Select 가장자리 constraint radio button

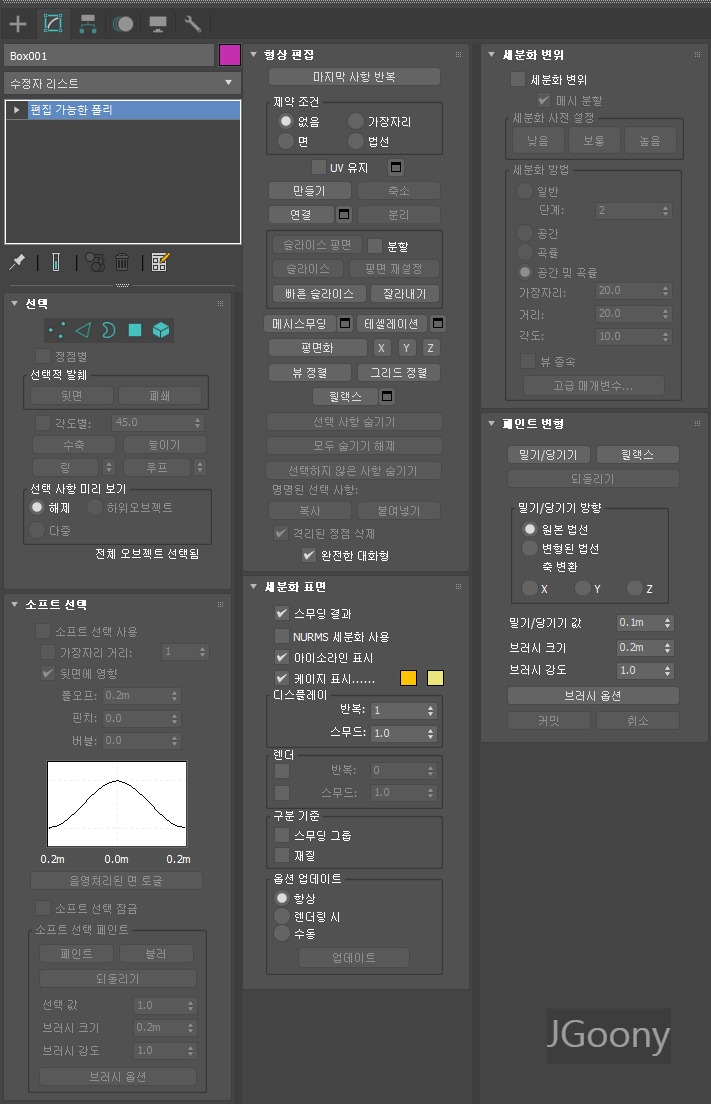(356, 121)
